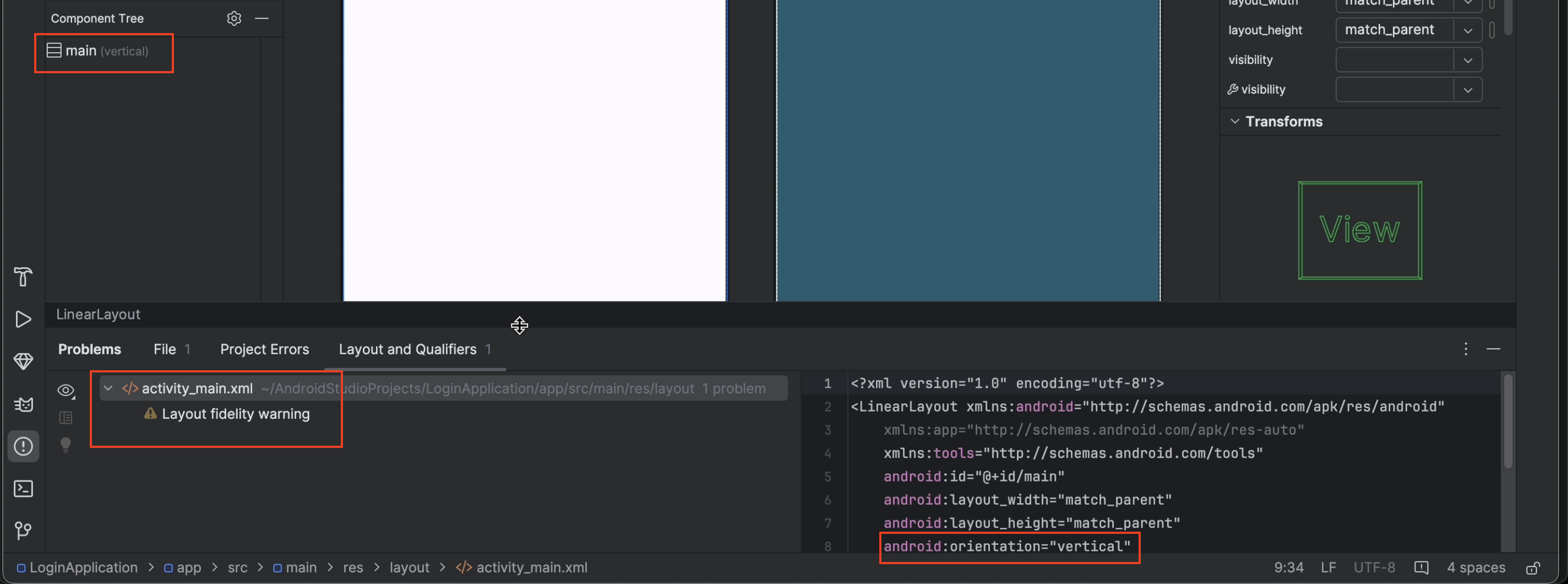Image resolution: width=1568 pixels, height=584 pixels.
Task: Click the main breadcrumb in navigation bar
Action: point(295,567)
